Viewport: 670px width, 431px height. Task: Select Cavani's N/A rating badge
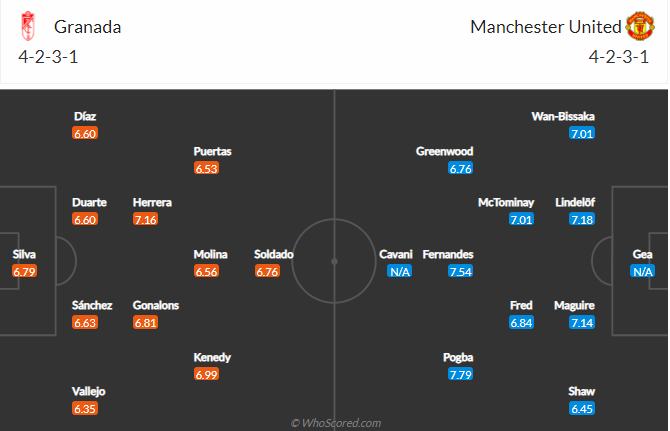(x=401, y=271)
